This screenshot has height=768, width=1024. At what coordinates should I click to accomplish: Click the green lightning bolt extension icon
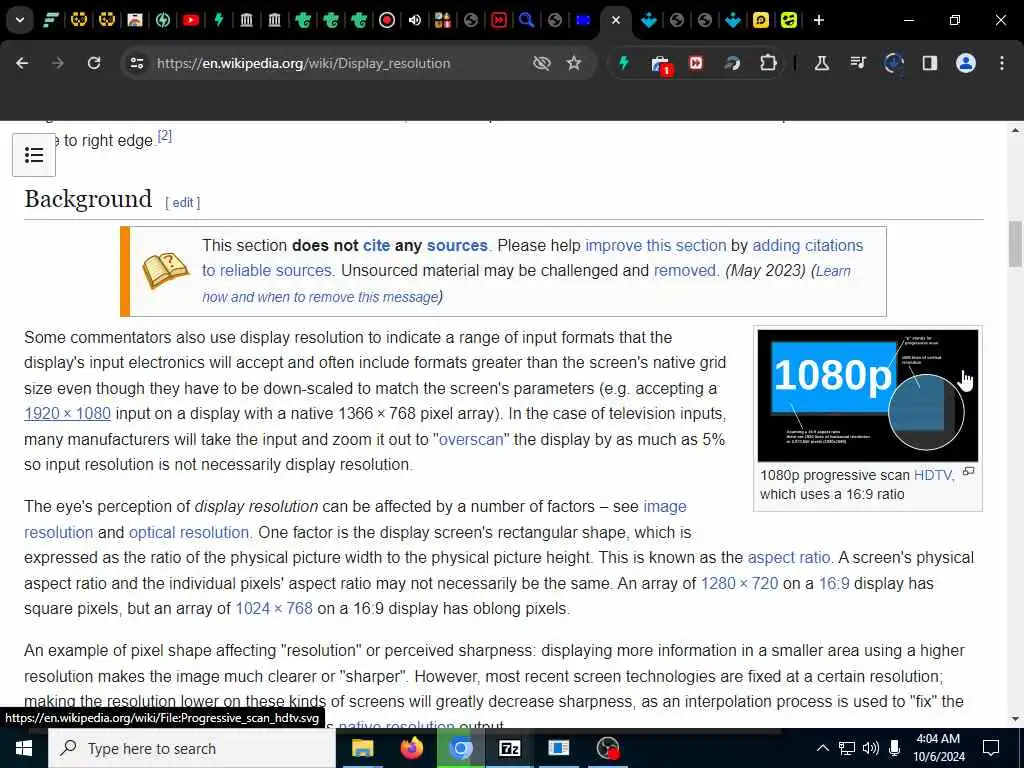pos(624,63)
